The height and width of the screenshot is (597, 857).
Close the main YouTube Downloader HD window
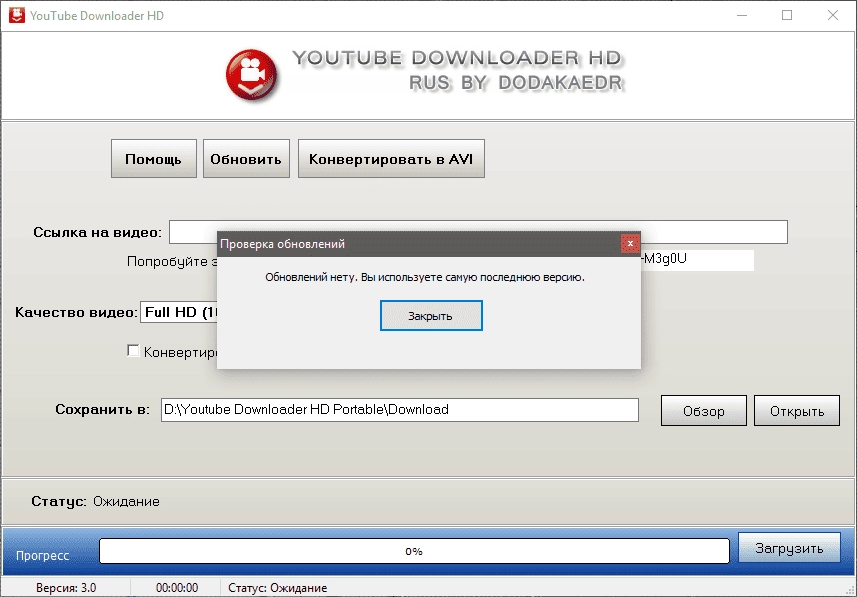(x=832, y=15)
